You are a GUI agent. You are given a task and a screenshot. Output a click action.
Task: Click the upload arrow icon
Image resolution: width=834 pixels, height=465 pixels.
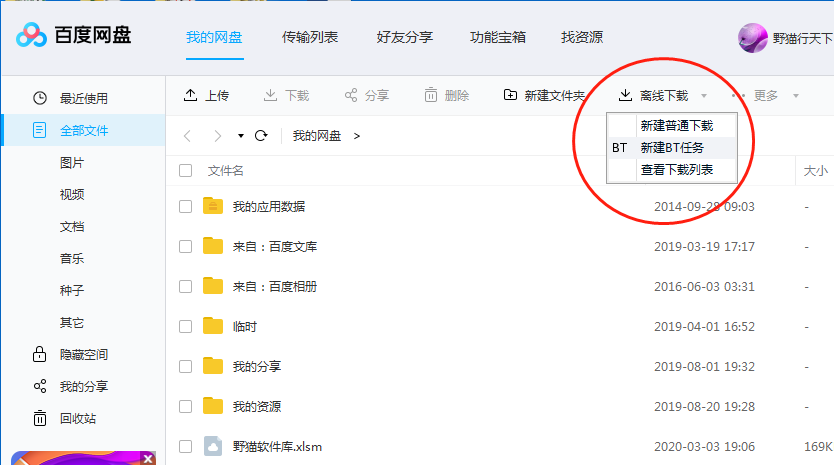[190, 95]
